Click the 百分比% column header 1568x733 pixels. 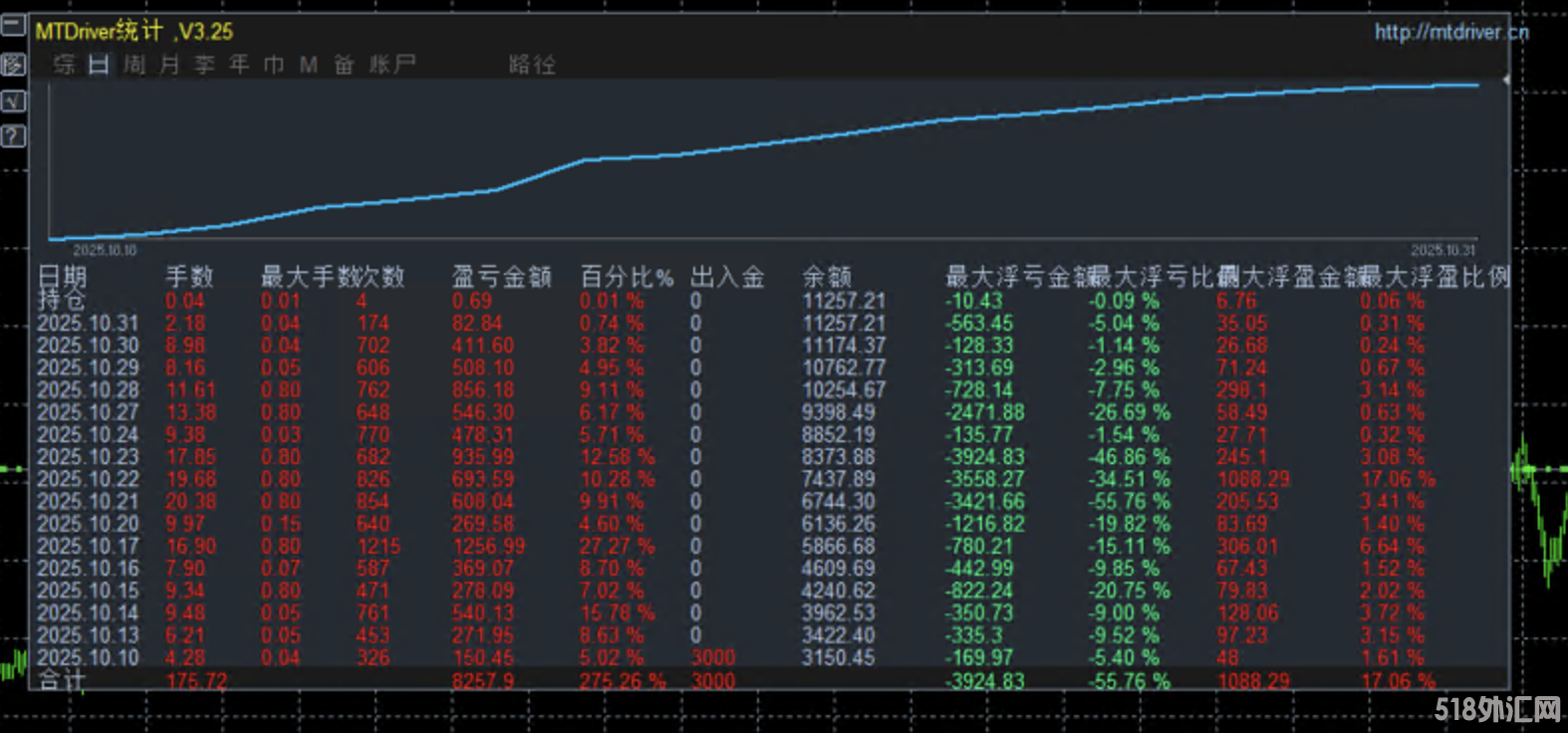(628, 277)
